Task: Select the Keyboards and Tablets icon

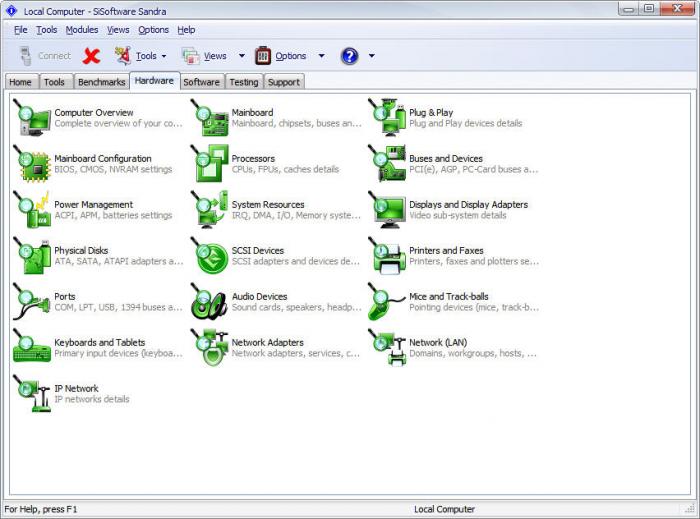Action: coord(32,347)
